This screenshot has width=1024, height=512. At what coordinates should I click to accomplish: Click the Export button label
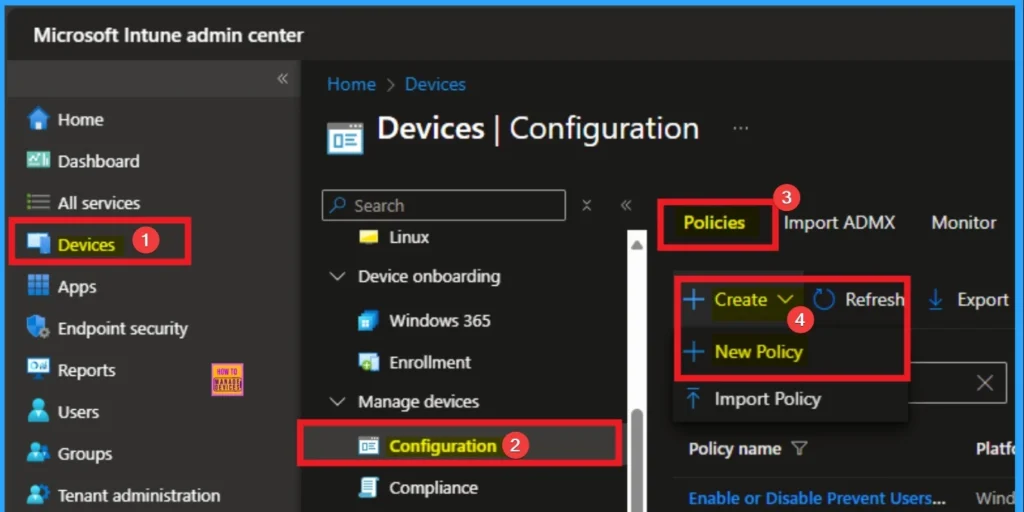coord(983,300)
